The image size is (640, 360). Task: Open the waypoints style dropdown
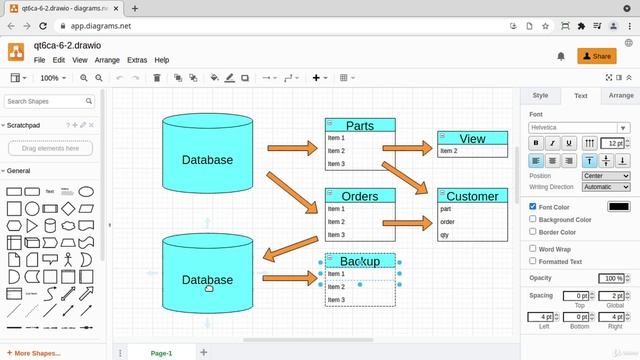click(x=291, y=78)
